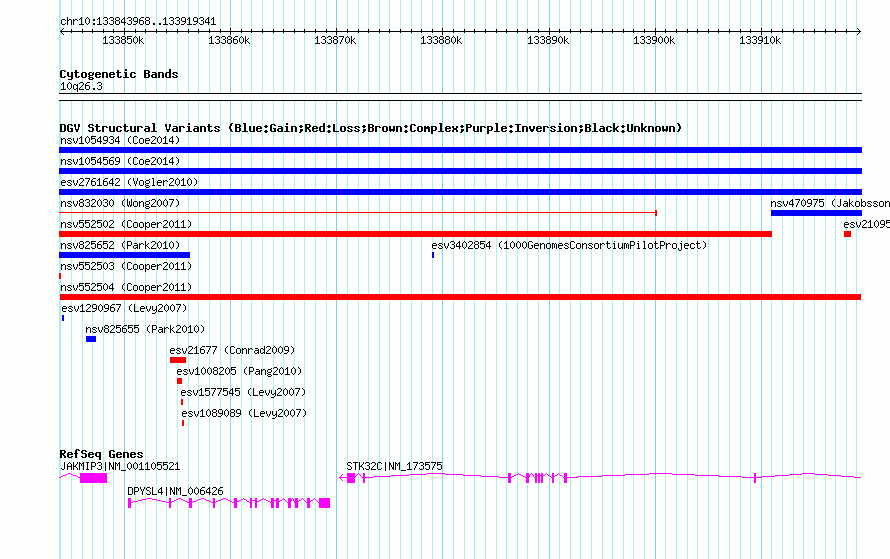Click the 133870k ruler tick label

(x=335, y=40)
